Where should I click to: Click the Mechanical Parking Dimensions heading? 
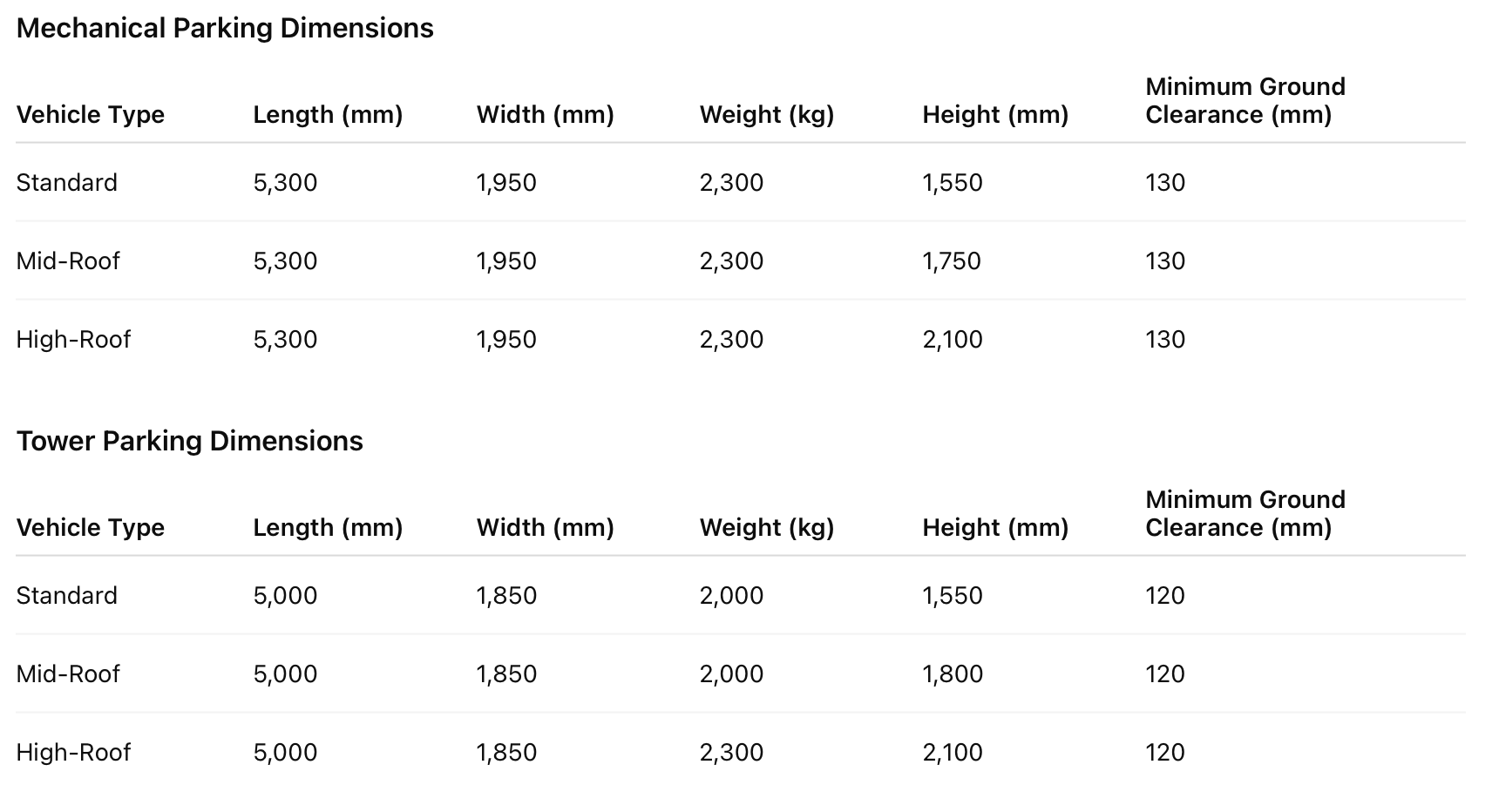click(225, 28)
